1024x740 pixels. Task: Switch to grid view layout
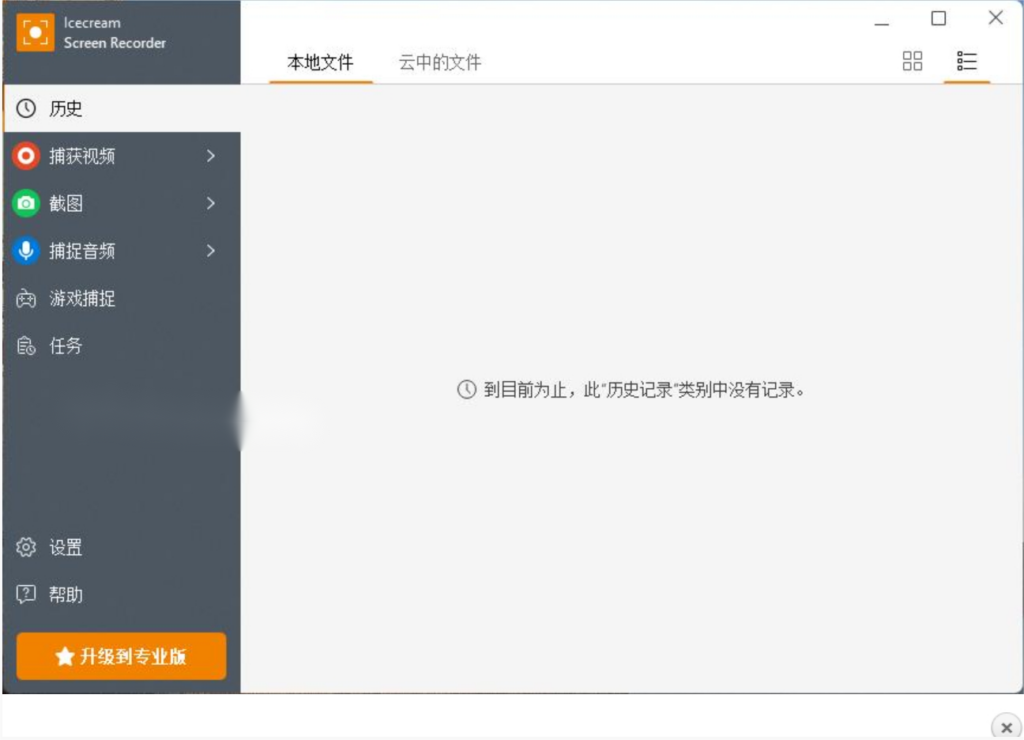912,61
